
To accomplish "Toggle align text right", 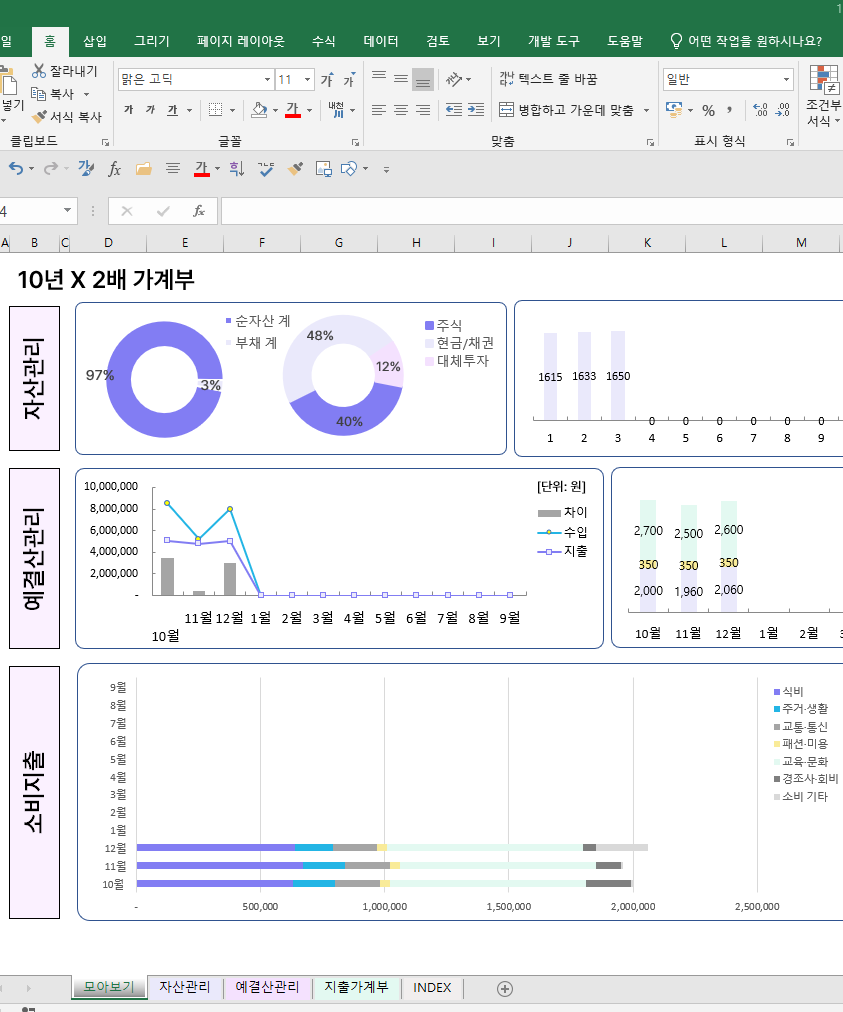I will coord(423,110).
